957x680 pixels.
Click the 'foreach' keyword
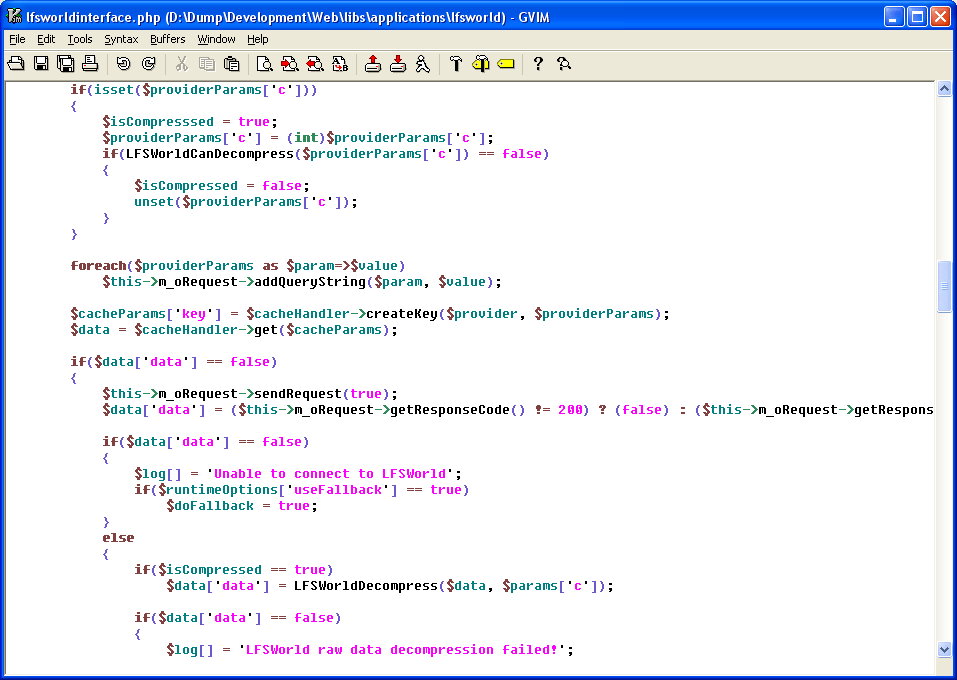(98, 266)
